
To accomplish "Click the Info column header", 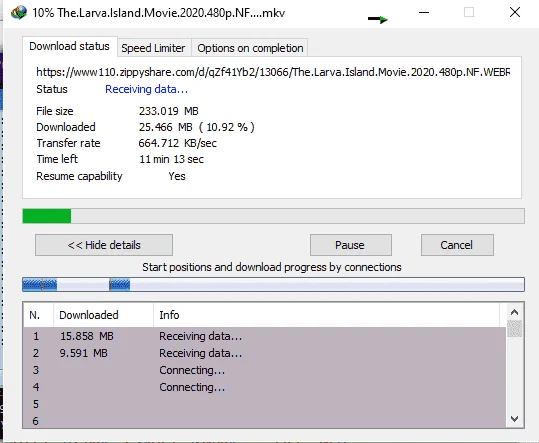I will point(327,315).
